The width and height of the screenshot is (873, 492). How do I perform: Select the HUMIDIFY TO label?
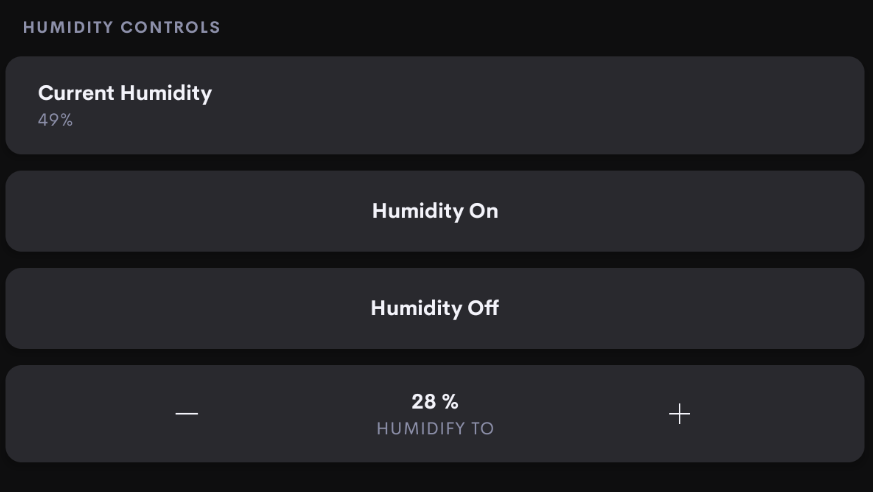(x=435, y=429)
